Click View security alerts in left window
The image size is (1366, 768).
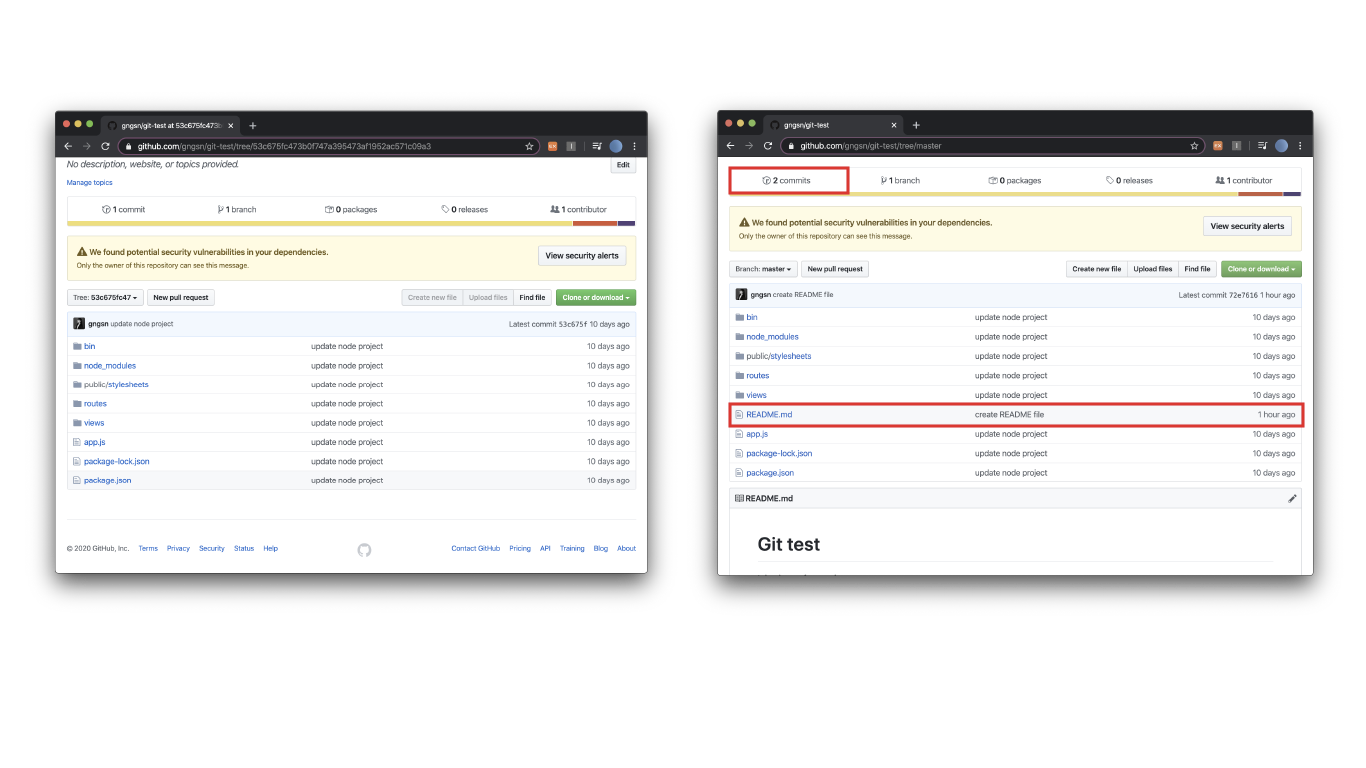click(x=582, y=256)
